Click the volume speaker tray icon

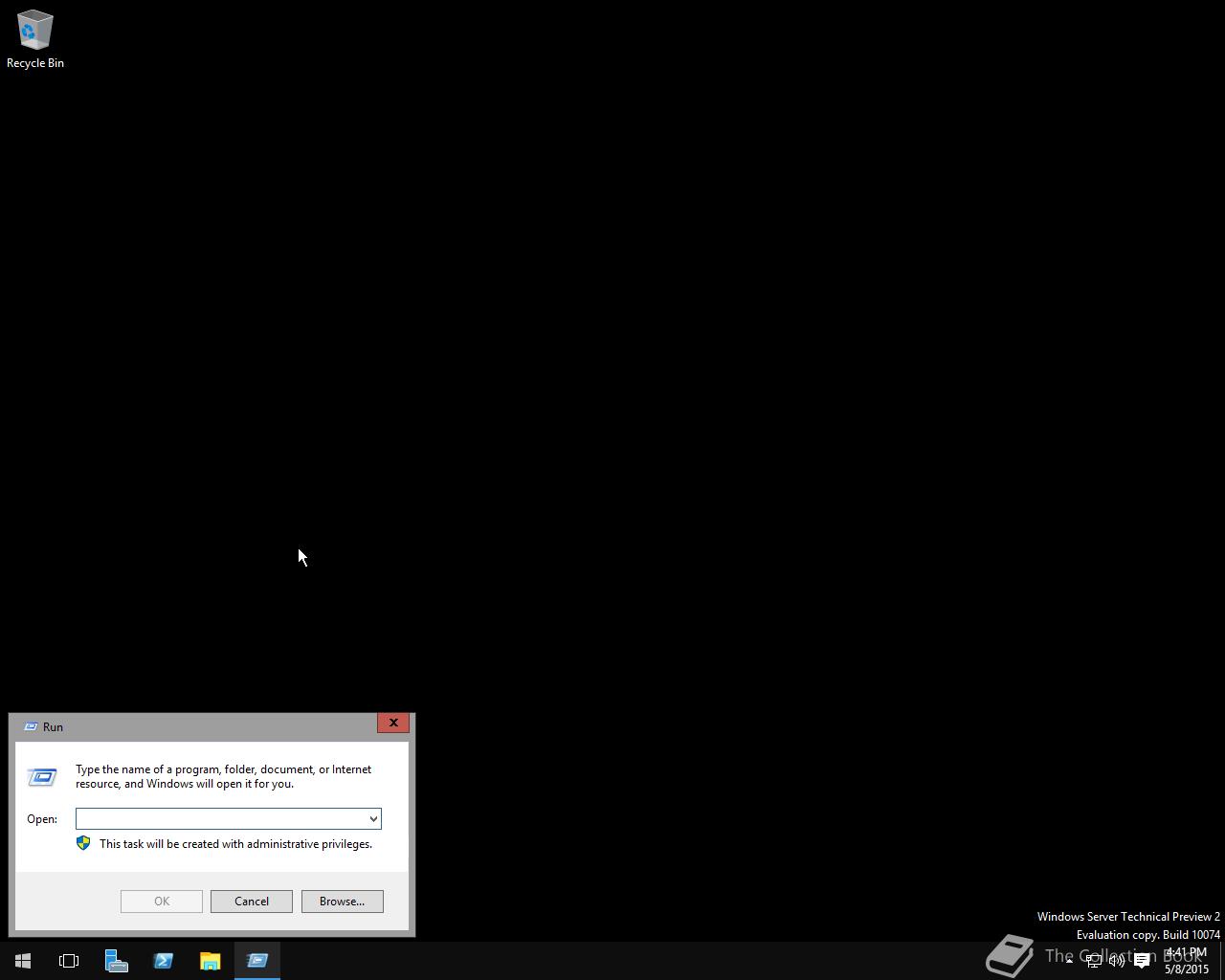tap(1117, 960)
